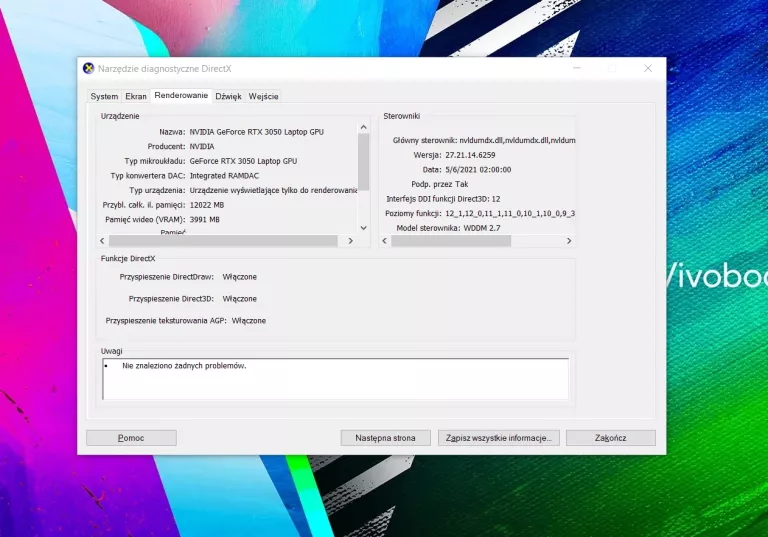Click the Następna strona button

click(385, 438)
